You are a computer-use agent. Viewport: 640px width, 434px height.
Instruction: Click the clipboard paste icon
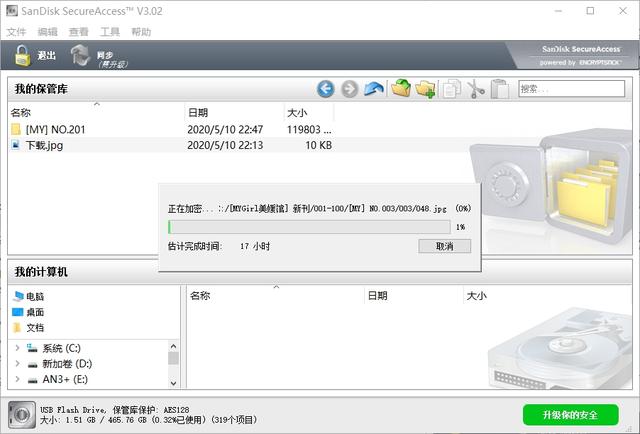[500, 89]
